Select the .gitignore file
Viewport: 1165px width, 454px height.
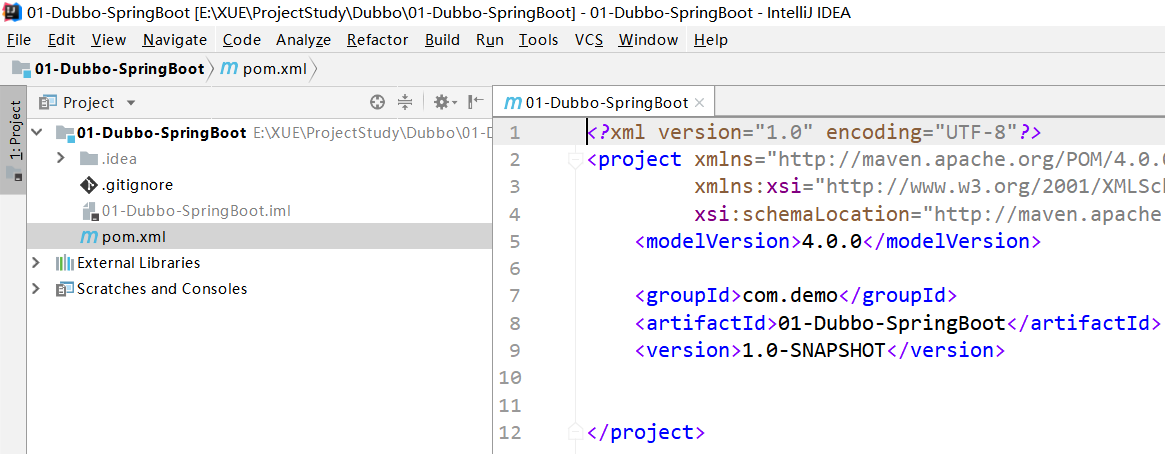(137, 185)
